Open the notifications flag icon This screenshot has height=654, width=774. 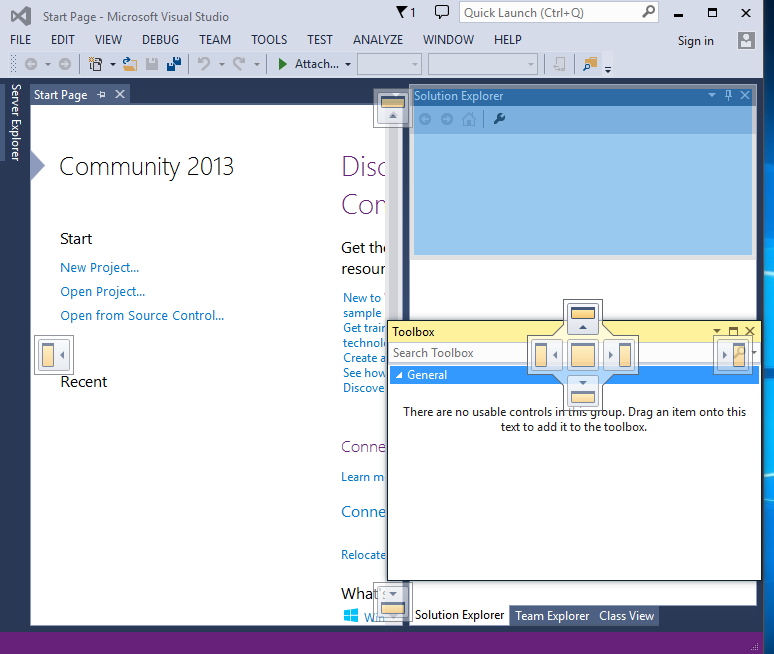tap(402, 12)
